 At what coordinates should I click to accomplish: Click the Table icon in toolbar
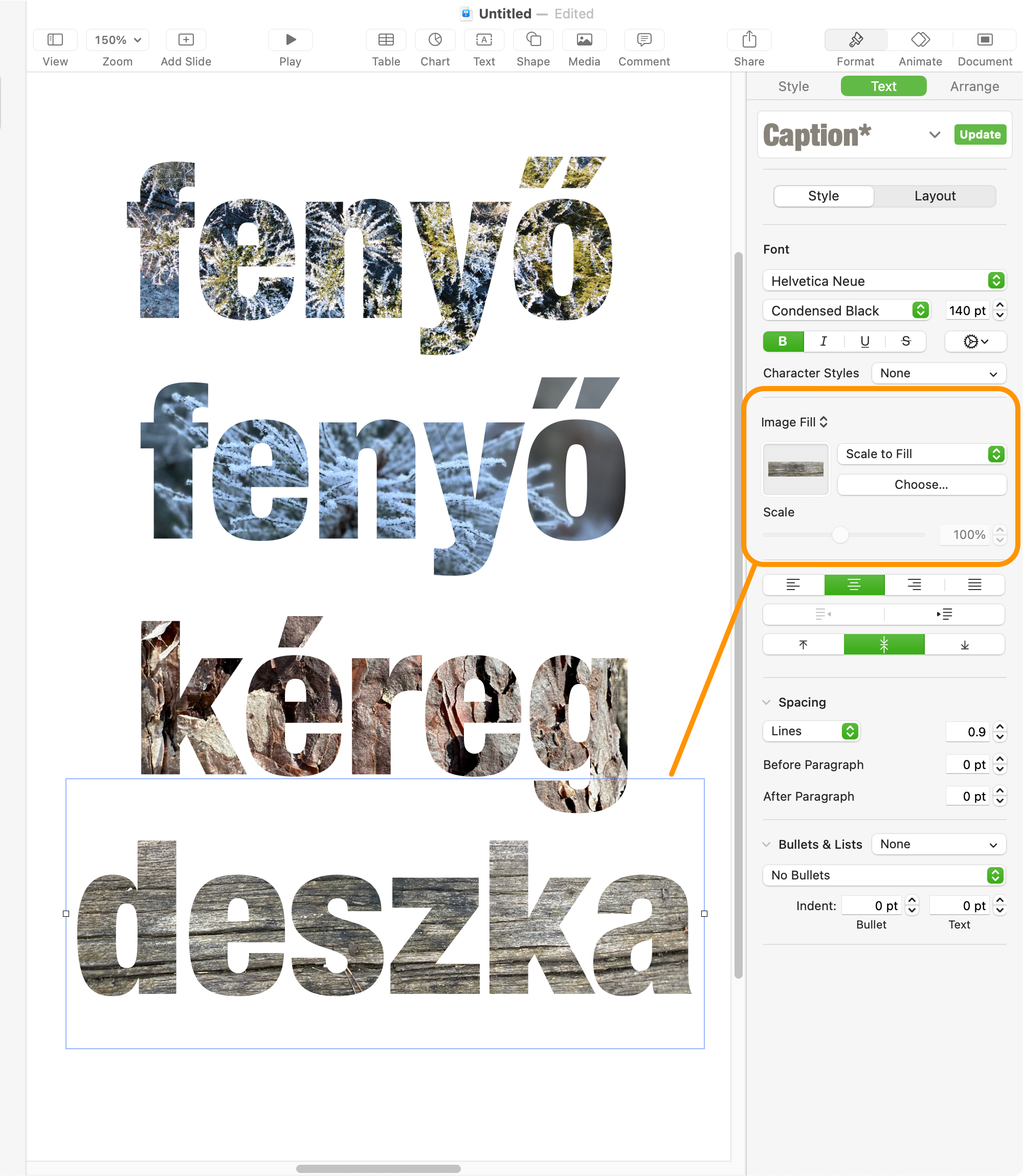click(x=386, y=40)
